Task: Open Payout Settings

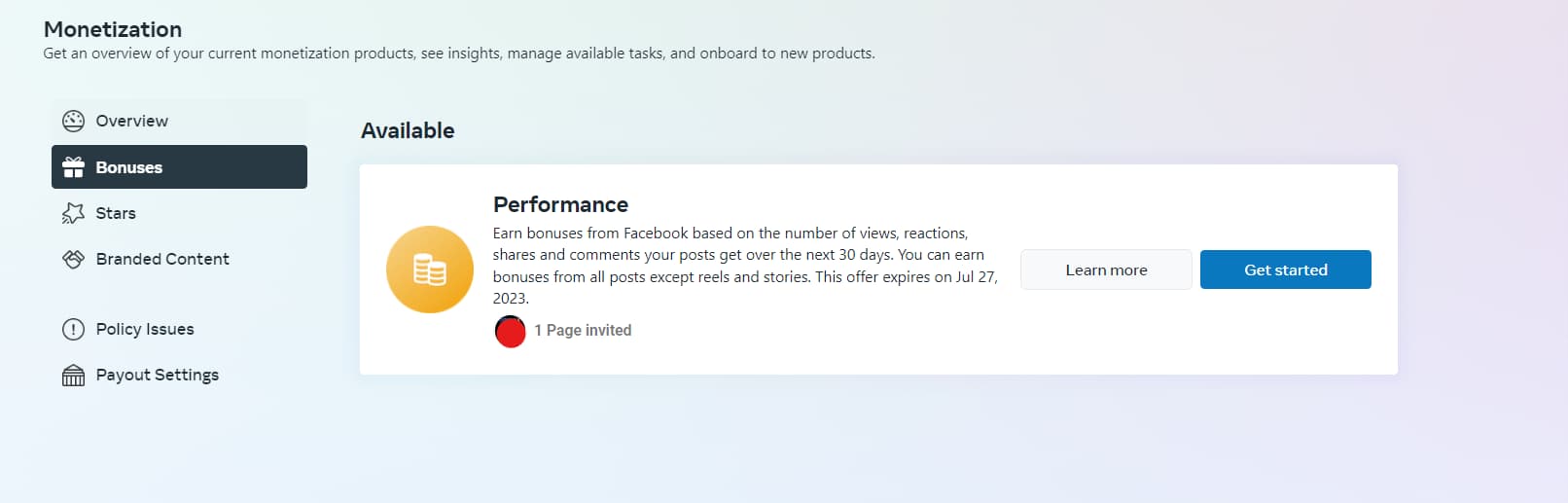Action: [x=179, y=375]
